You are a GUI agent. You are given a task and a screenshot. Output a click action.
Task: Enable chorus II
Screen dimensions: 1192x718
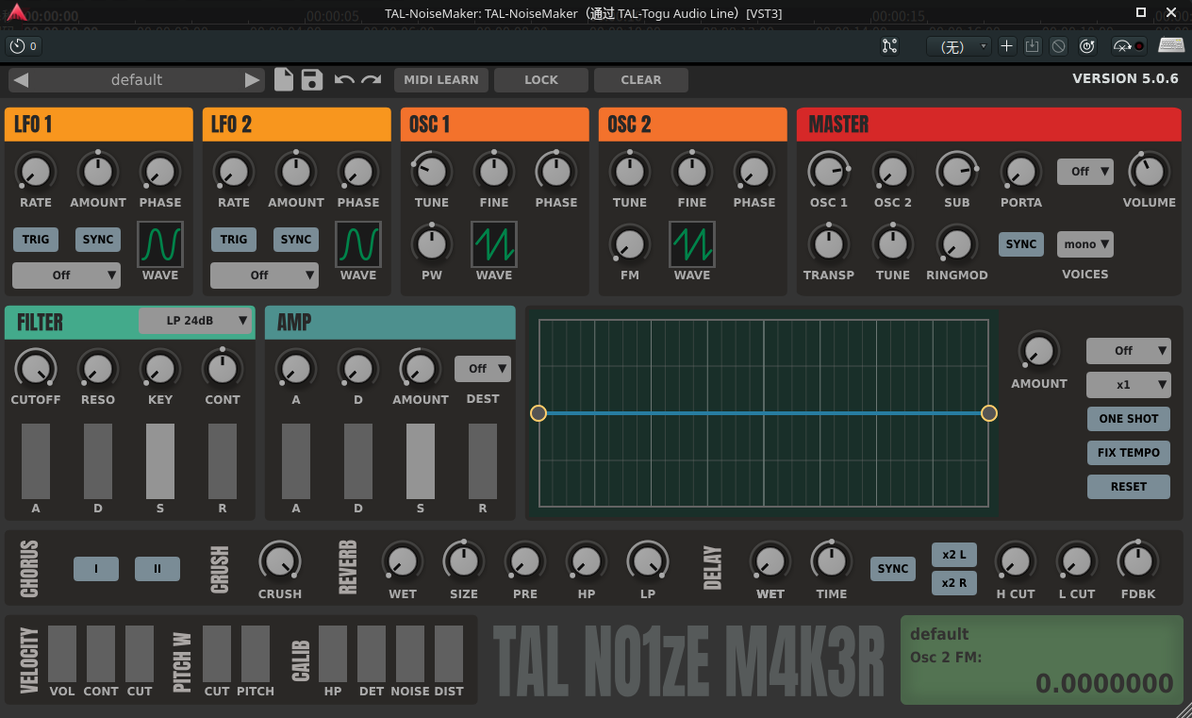click(157, 569)
